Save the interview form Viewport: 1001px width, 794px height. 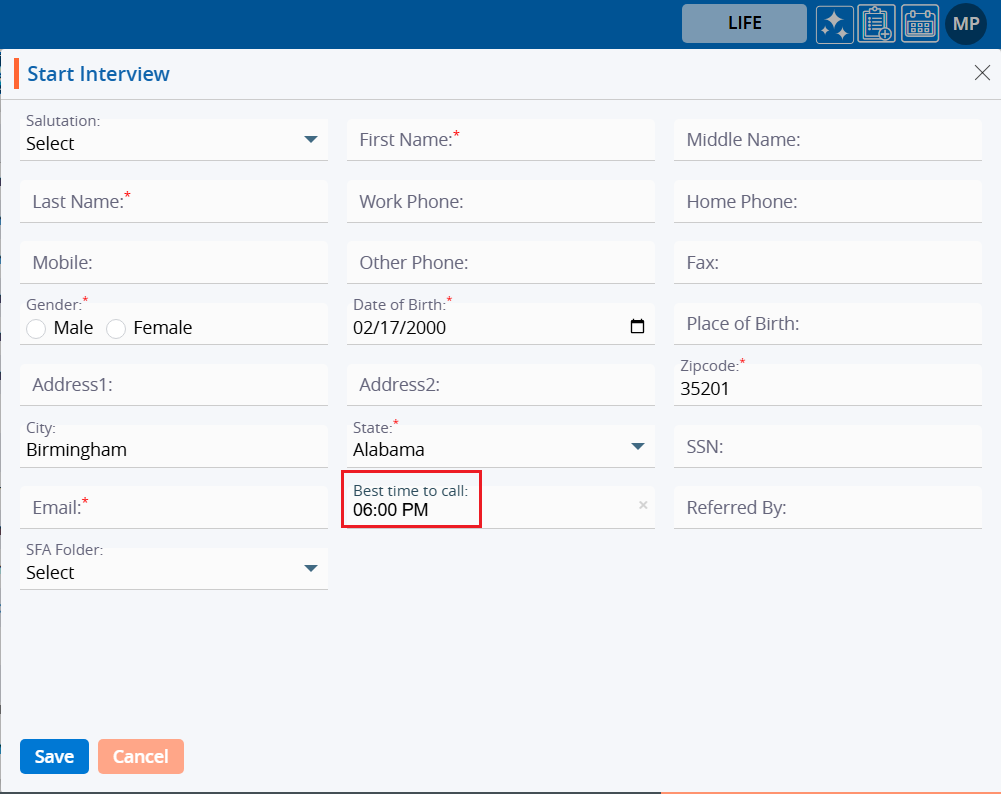[x=54, y=757]
